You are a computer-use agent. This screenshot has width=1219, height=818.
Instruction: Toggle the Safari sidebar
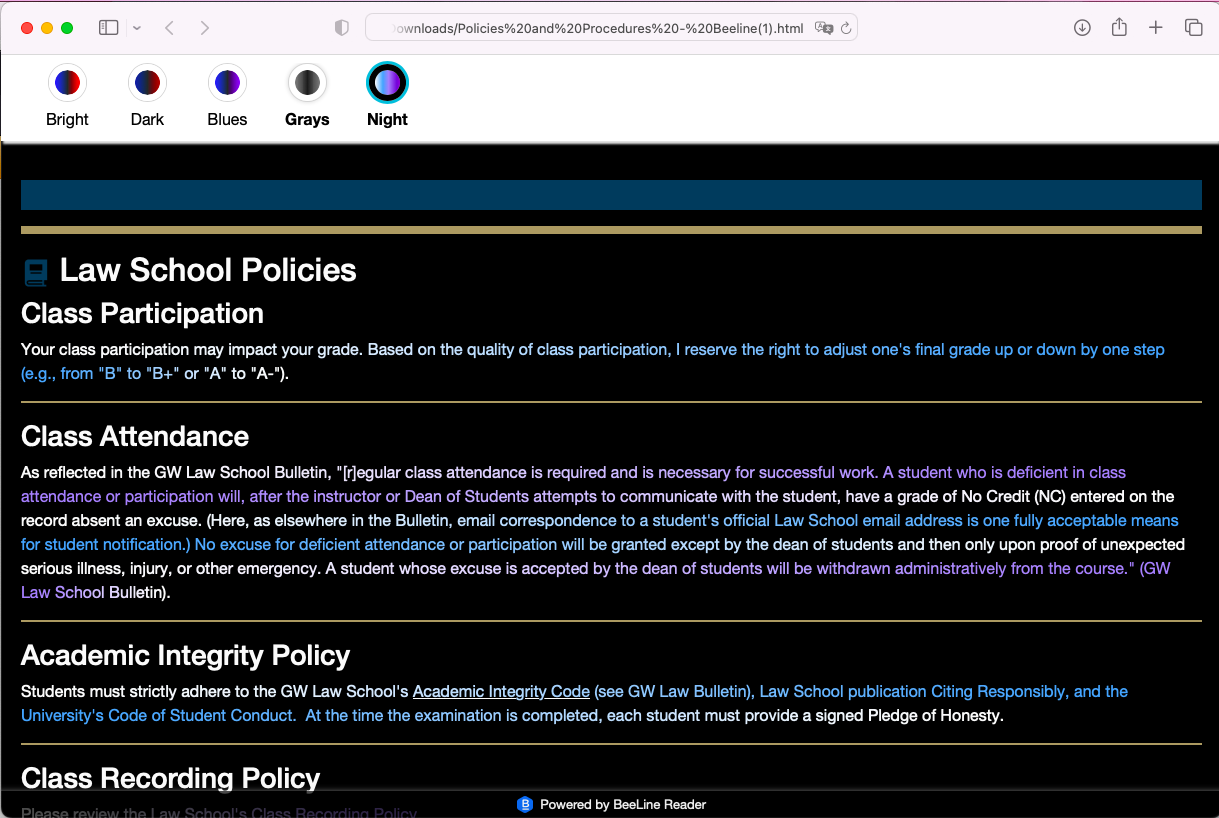(x=109, y=28)
